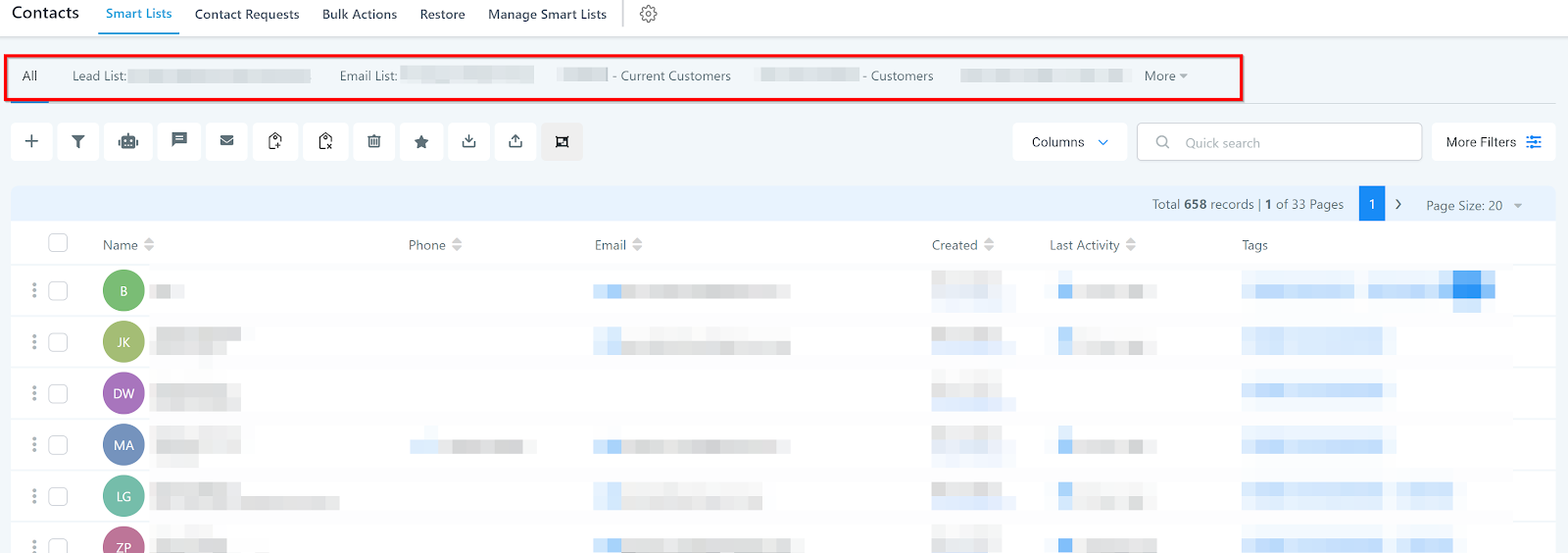
Task: Open the Bulk Actions tab
Action: point(360,15)
